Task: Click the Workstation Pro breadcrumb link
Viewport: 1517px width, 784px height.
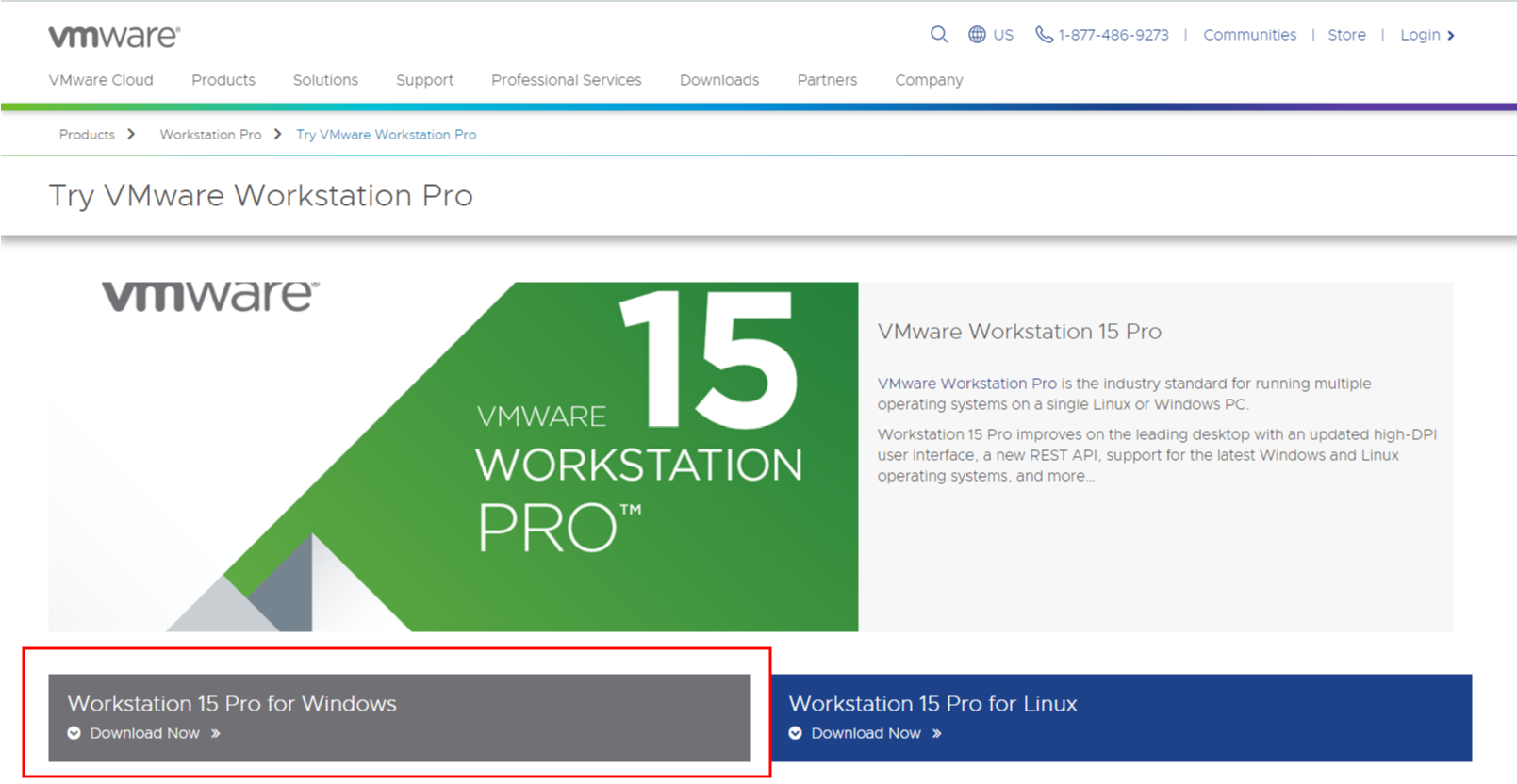Action: click(x=210, y=134)
